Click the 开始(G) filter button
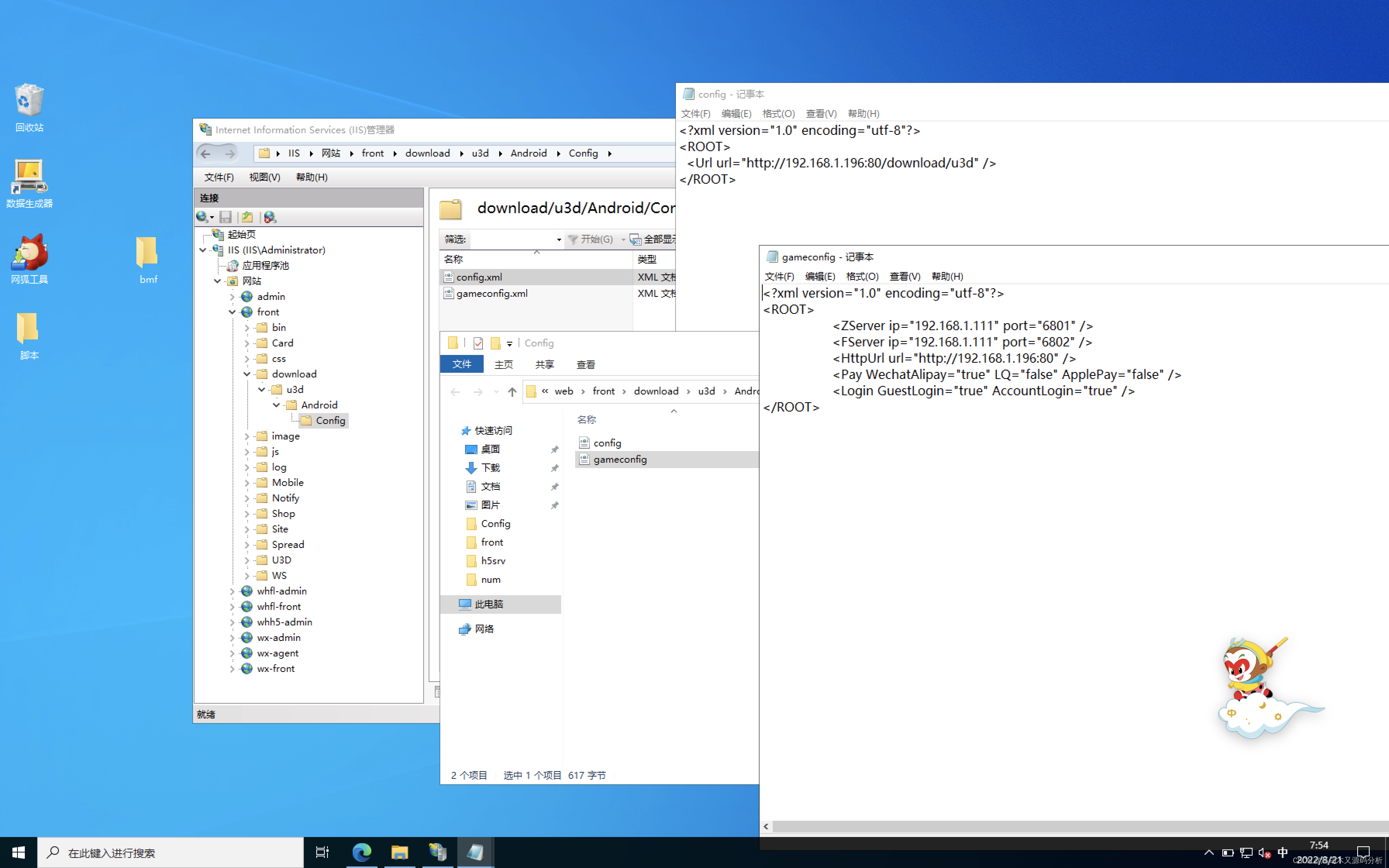 591,239
